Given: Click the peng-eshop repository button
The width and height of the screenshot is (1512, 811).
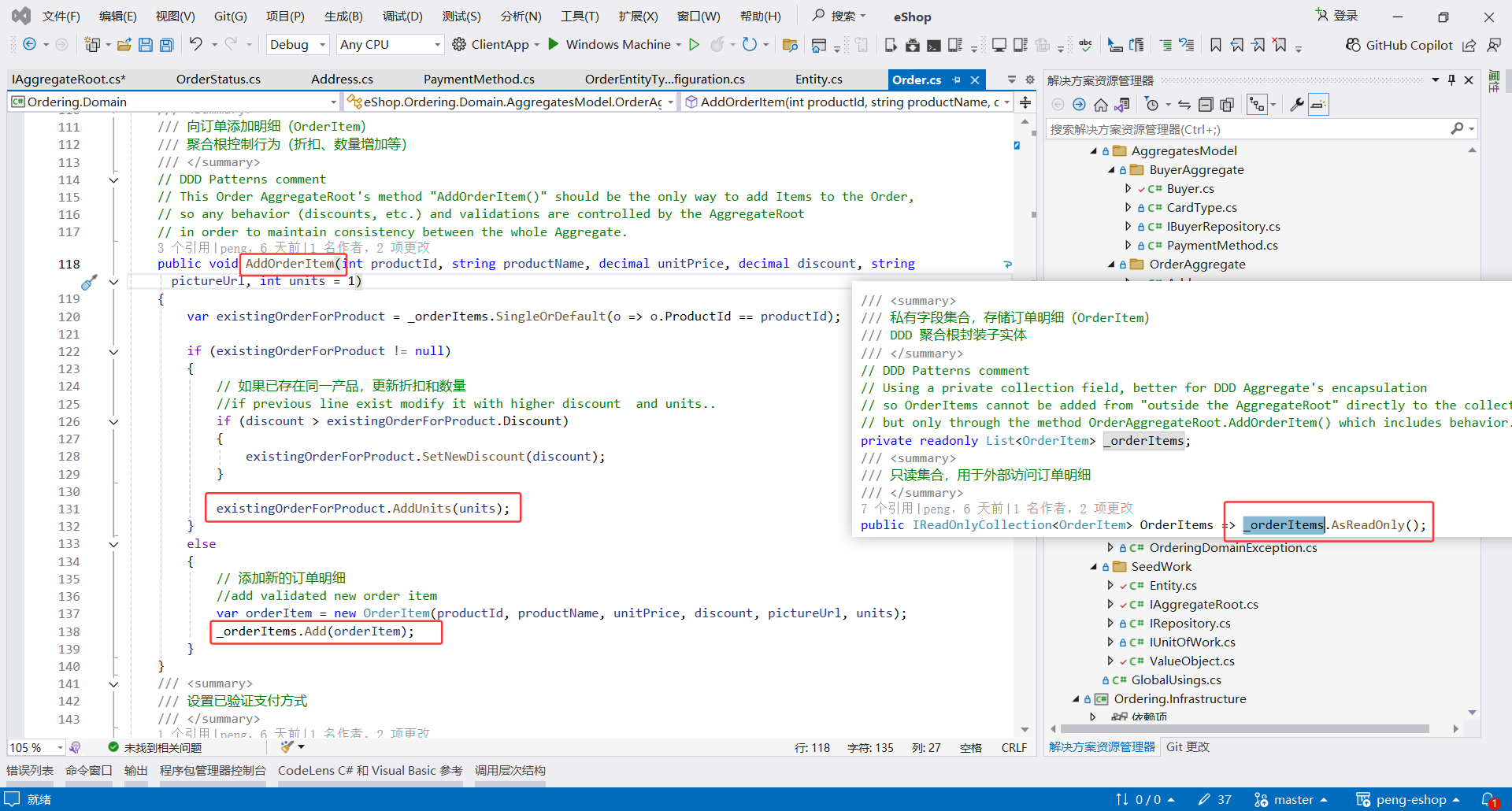Looking at the screenshot, I should (x=1410, y=800).
